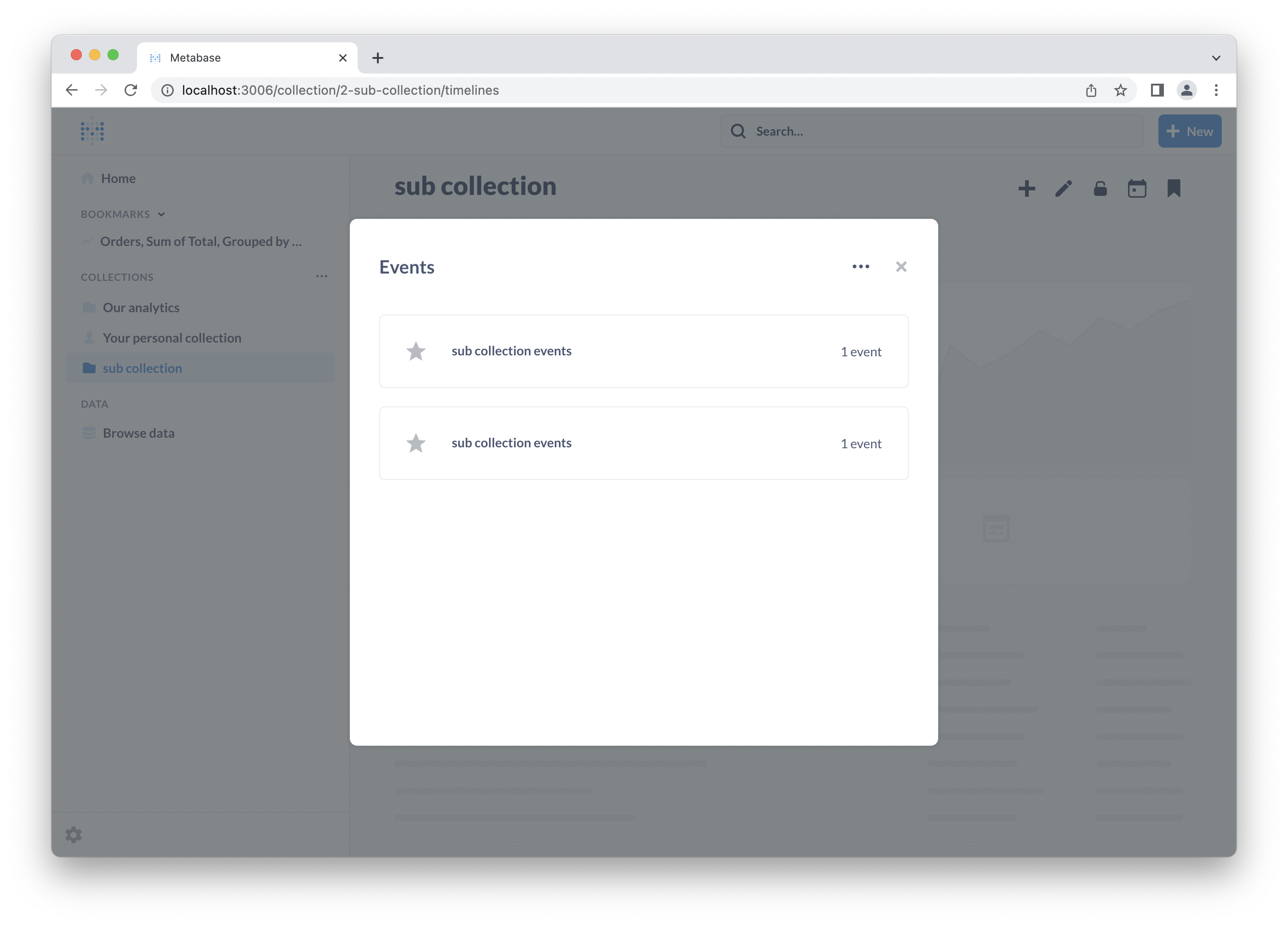1288x925 pixels.
Task: Open the star icon on first timeline
Action: (416, 351)
